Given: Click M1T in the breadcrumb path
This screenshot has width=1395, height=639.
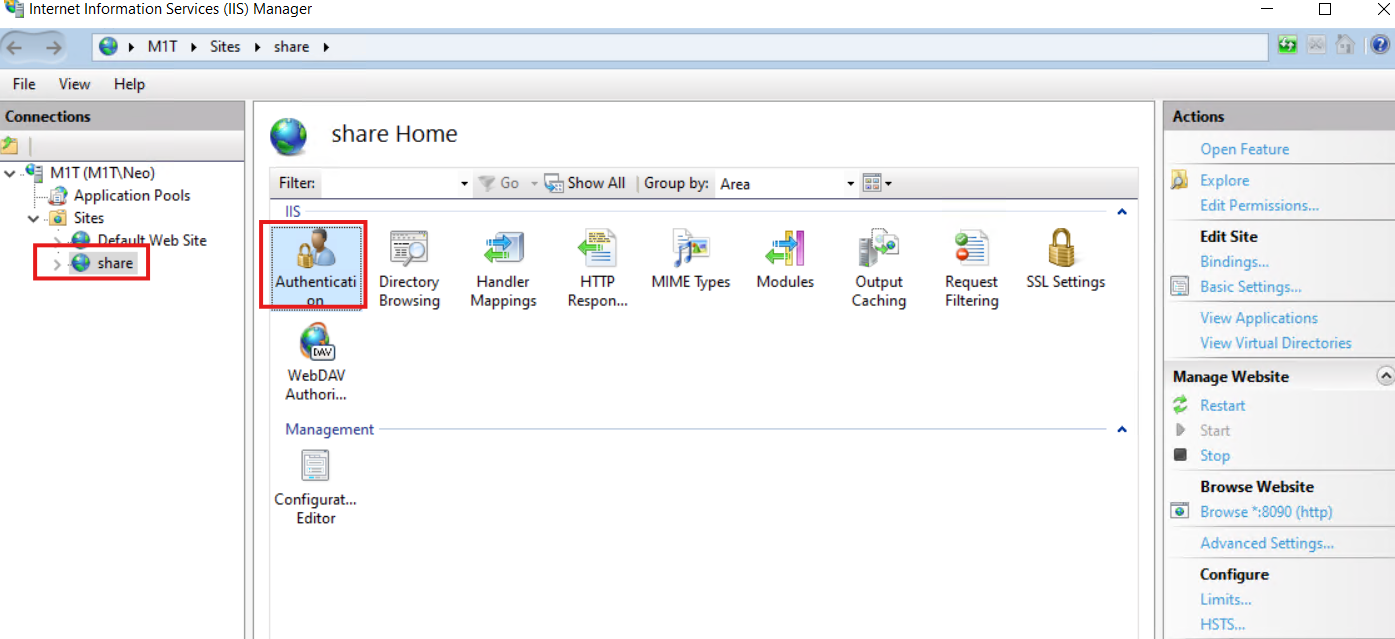Looking at the screenshot, I should (x=162, y=47).
